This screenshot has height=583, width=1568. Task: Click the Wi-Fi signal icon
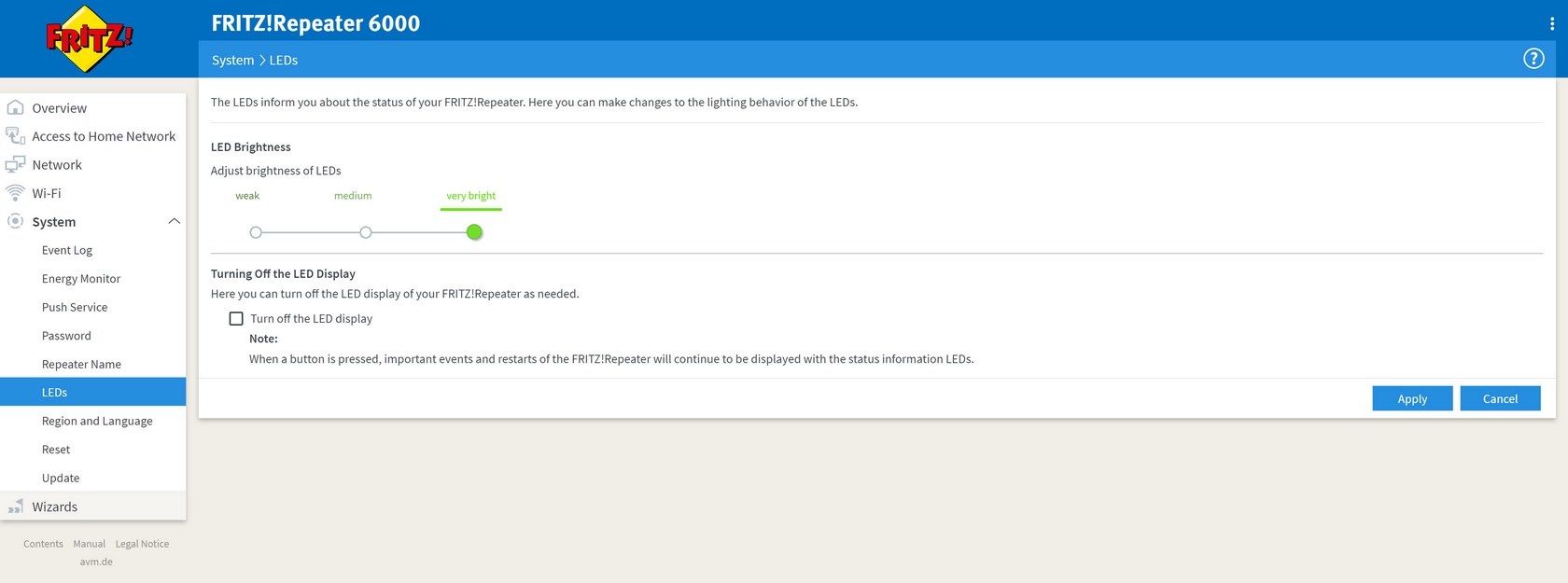tap(15, 193)
